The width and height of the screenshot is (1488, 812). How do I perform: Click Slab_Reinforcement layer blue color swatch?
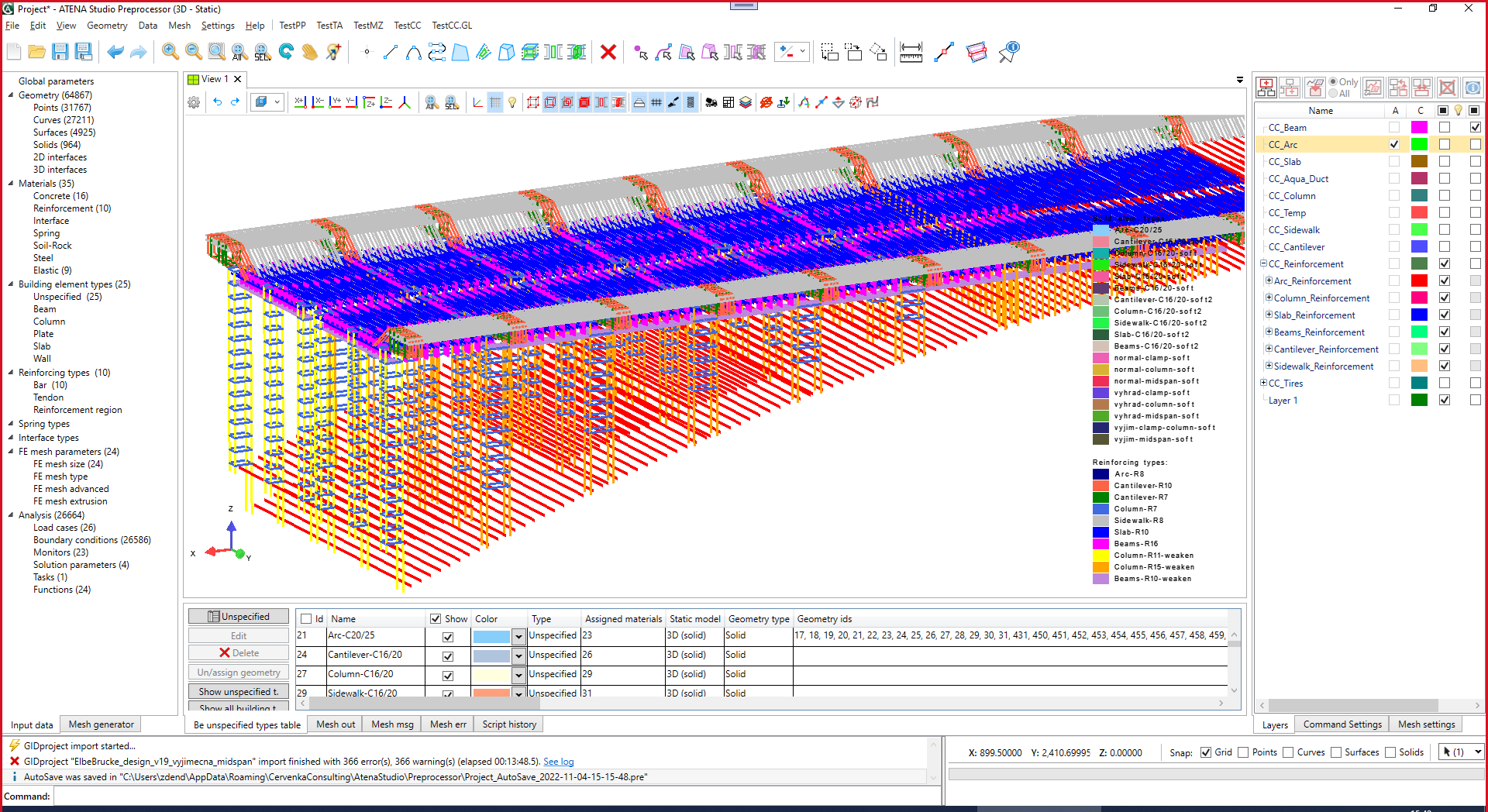1419,315
